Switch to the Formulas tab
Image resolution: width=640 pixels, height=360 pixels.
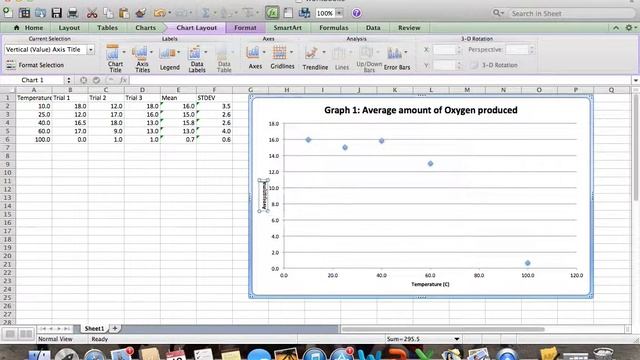click(x=333, y=28)
